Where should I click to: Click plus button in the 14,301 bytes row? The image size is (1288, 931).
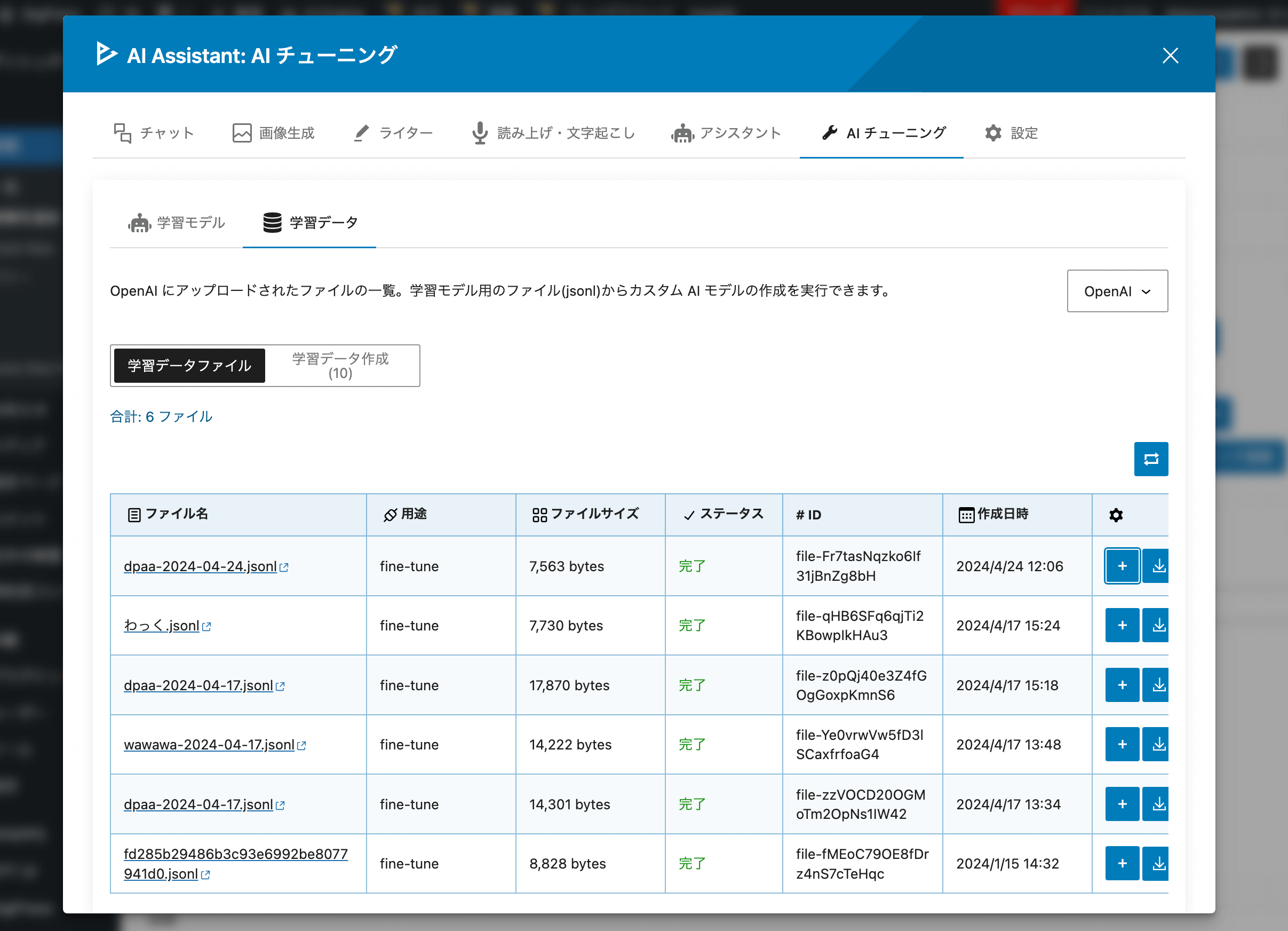pos(1122,804)
